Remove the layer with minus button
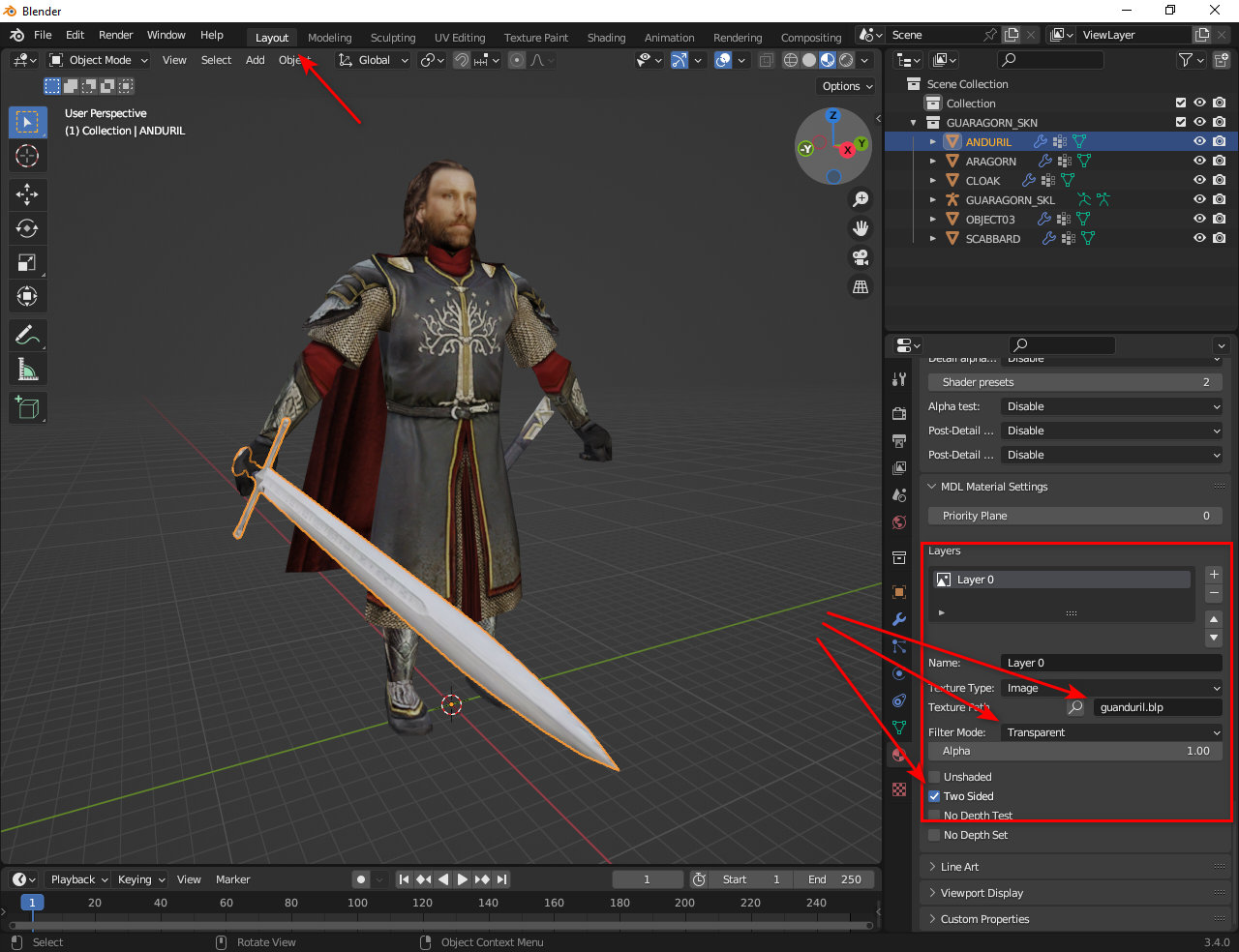This screenshot has width=1239, height=952. click(x=1214, y=592)
